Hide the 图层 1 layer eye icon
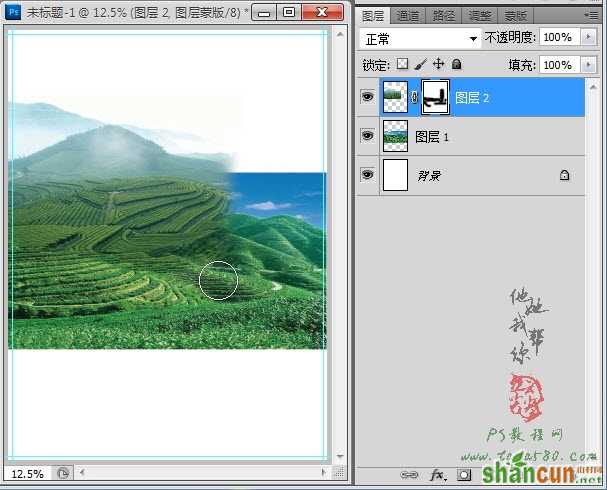 [x=367, y=135]
